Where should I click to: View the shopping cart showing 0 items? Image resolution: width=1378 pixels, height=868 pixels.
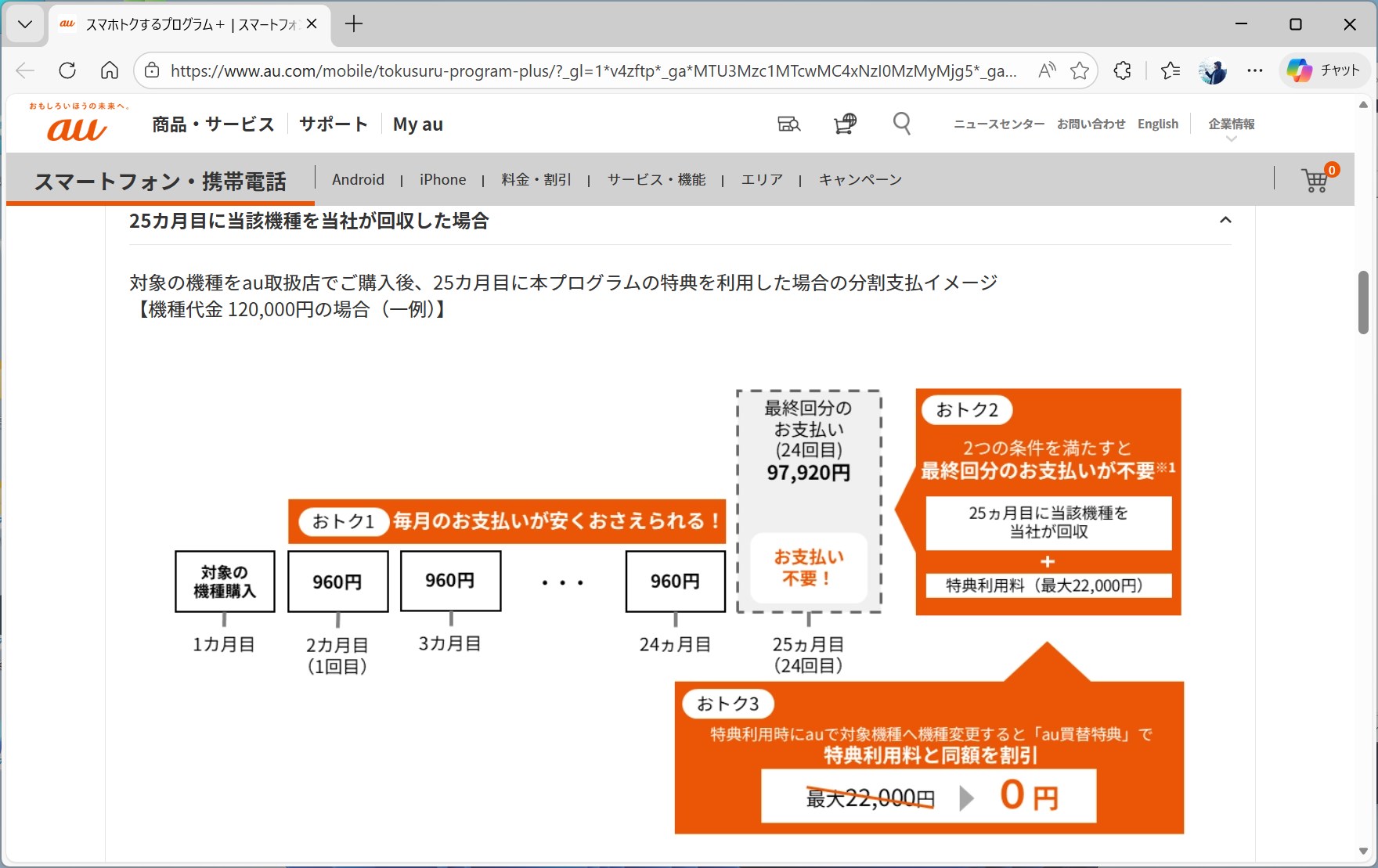pos(1315,182)
